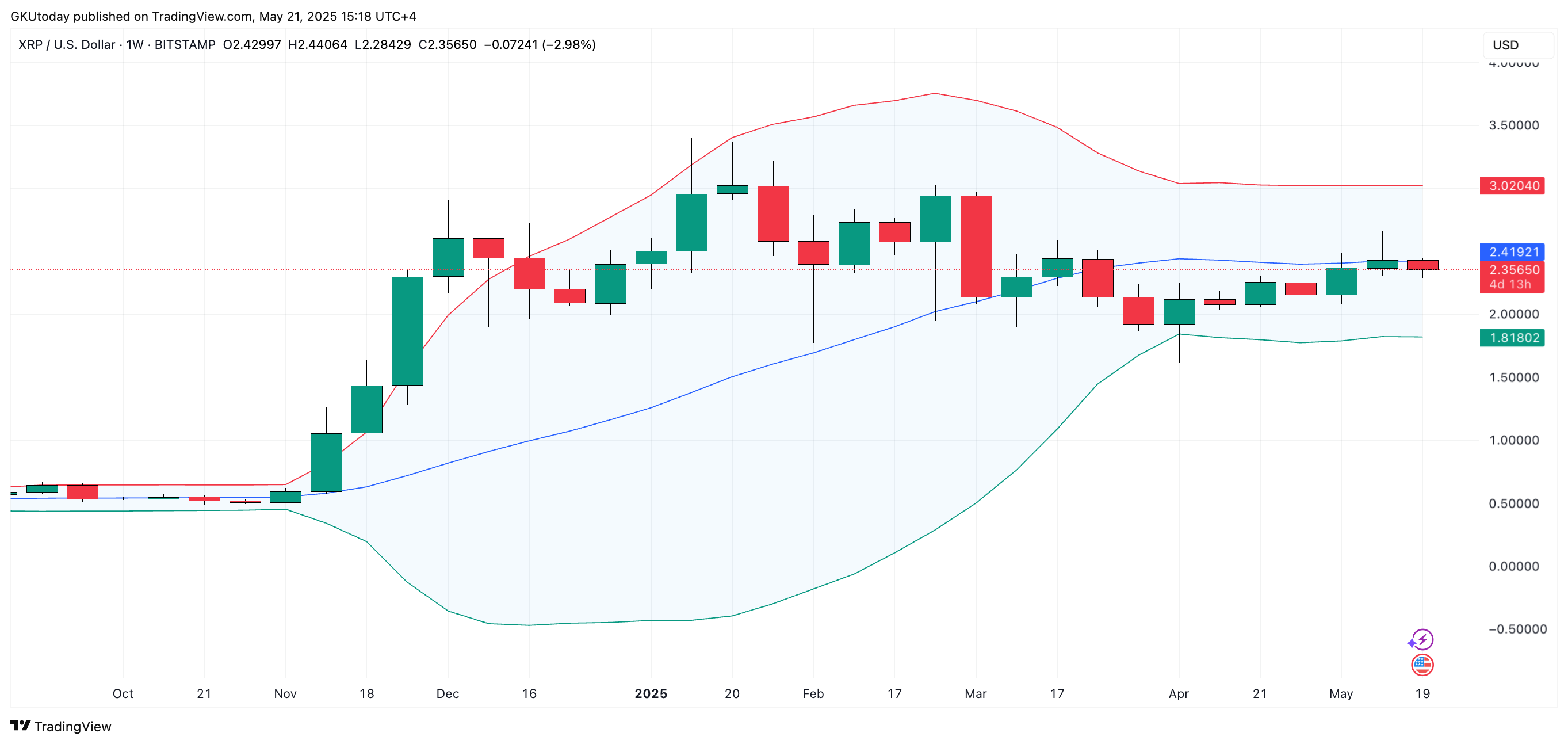Select the 1W interval label
The height and width of the screenshot is (744, 1568).
coord(135,44)
